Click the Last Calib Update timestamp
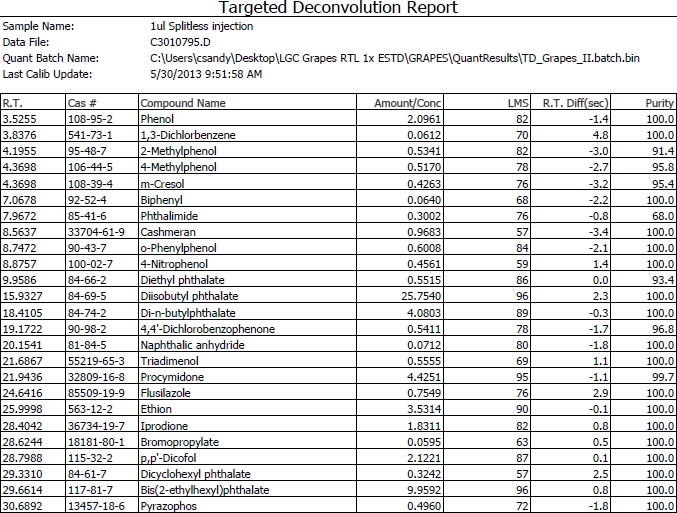Viewport: 677px width, 513px height. (x=205, y=74)
